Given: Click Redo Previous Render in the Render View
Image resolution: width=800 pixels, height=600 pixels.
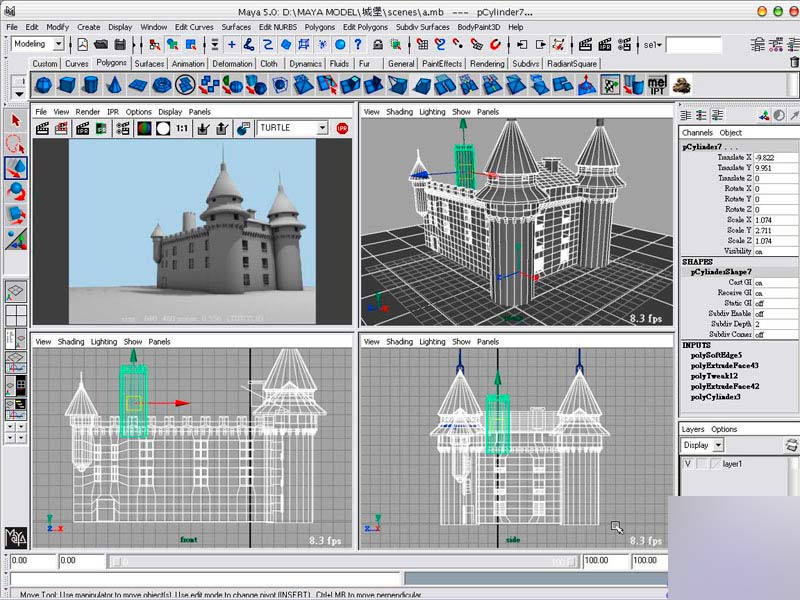Looking at the screenshot, I should tap(42, 129).
